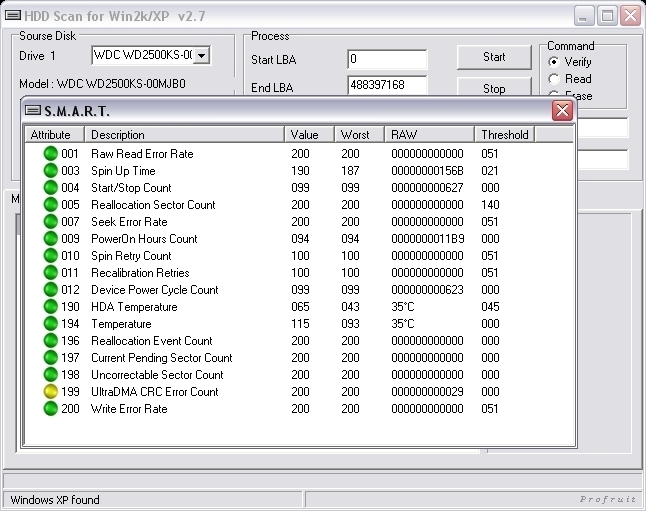Click the Threshold value 140
Viewport: 646px width, 511px height.
(490, 205)
